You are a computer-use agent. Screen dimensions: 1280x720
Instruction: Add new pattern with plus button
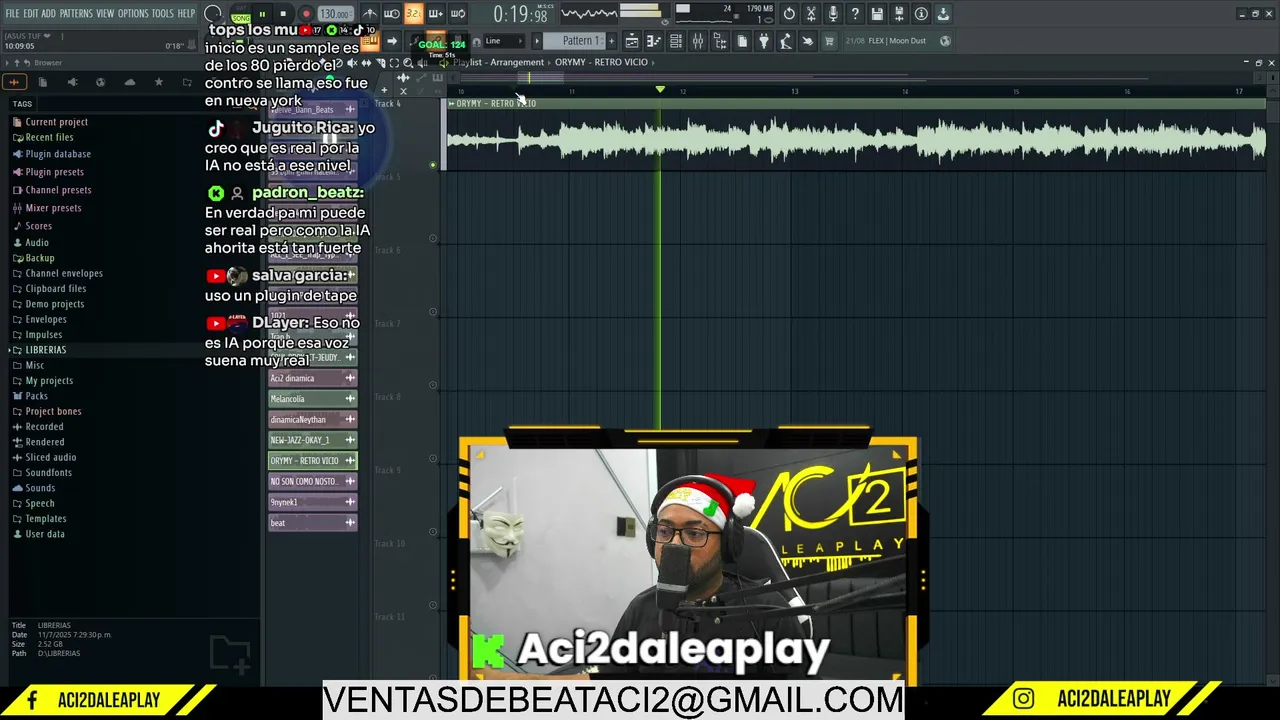coord(611,41)
